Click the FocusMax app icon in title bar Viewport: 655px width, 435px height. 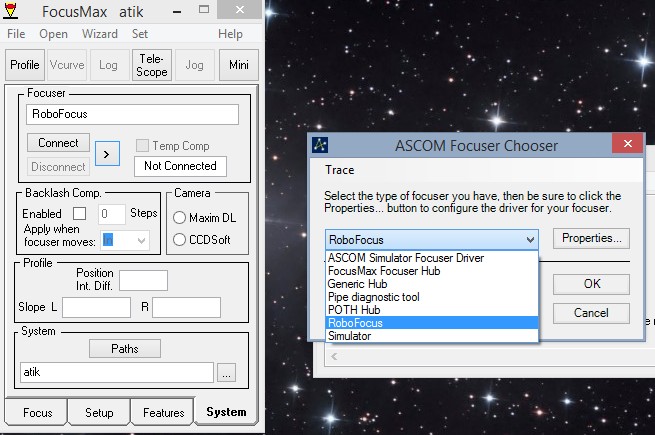coord(10,11)
